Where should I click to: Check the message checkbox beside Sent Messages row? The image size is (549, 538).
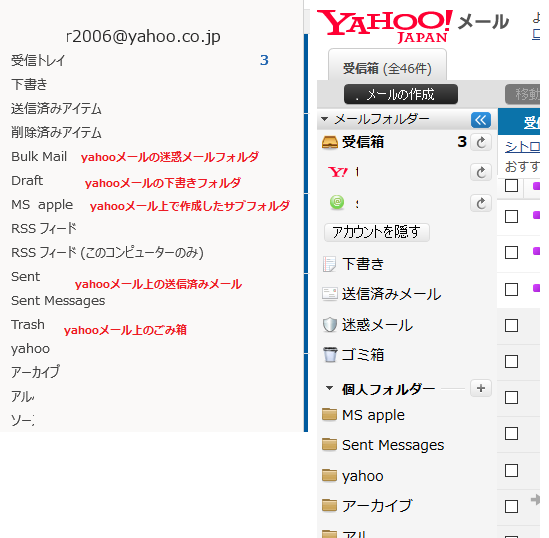coord(511,433)
